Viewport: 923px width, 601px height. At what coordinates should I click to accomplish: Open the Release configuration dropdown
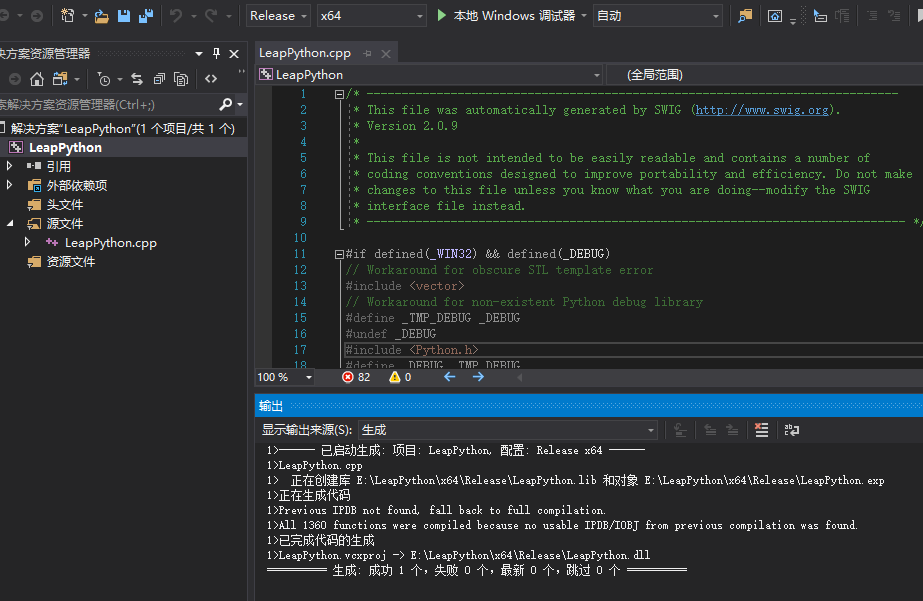pos(278,15)
